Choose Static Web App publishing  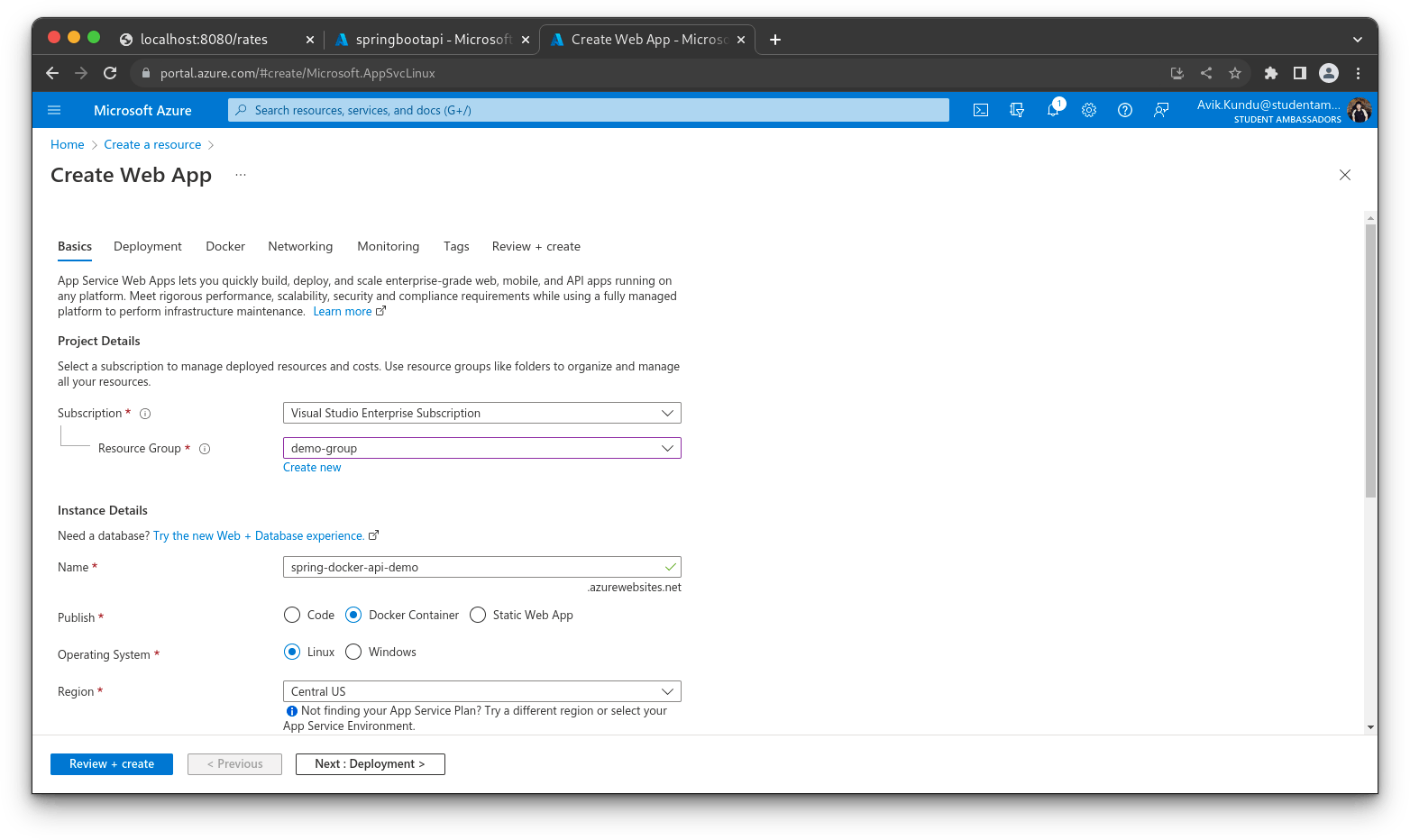[x=477, y=615]
